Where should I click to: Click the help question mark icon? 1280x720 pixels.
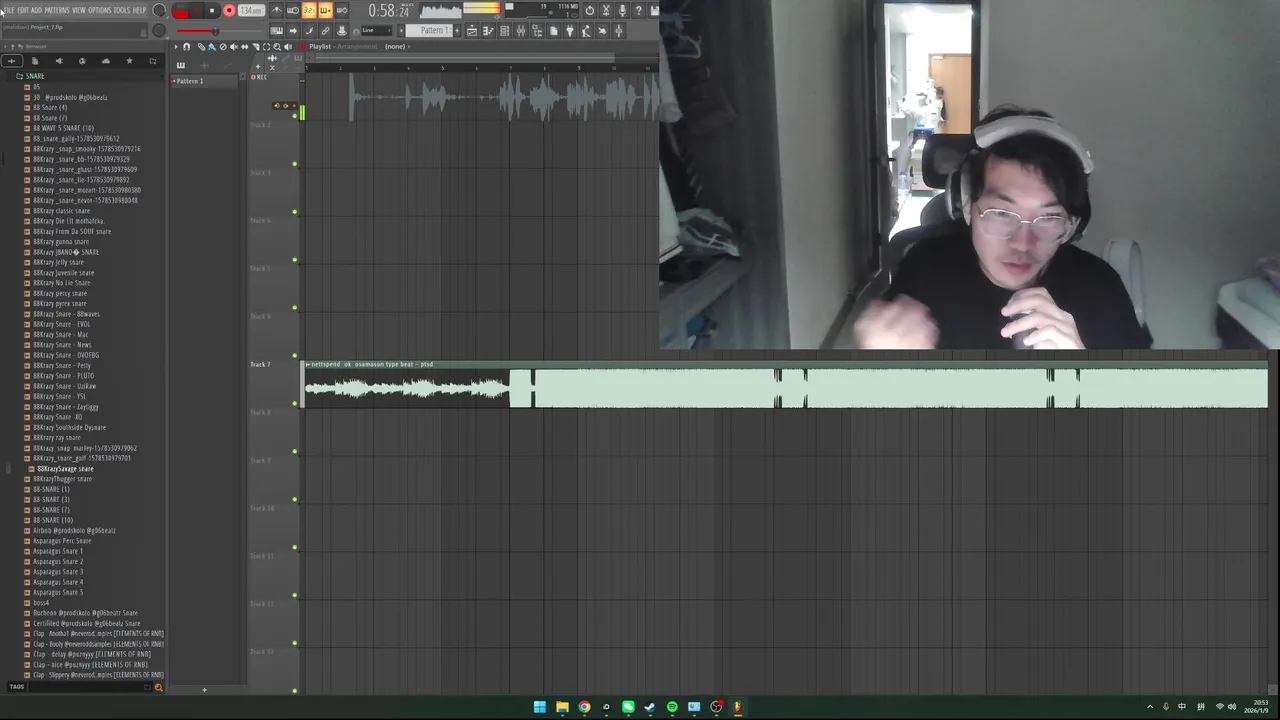pos(638,11)
